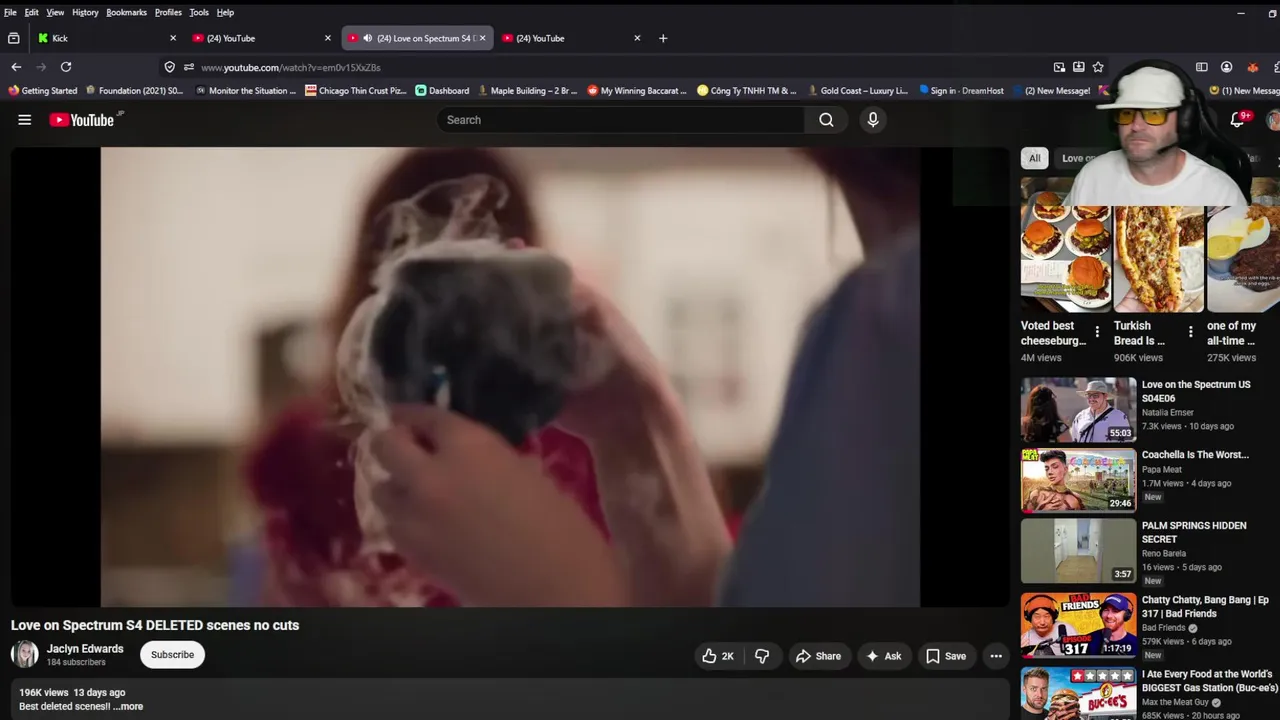The height and width of the screenshot is (720, 1280).
Task: Dislike the video with the thumbs down
Action: 762,656
